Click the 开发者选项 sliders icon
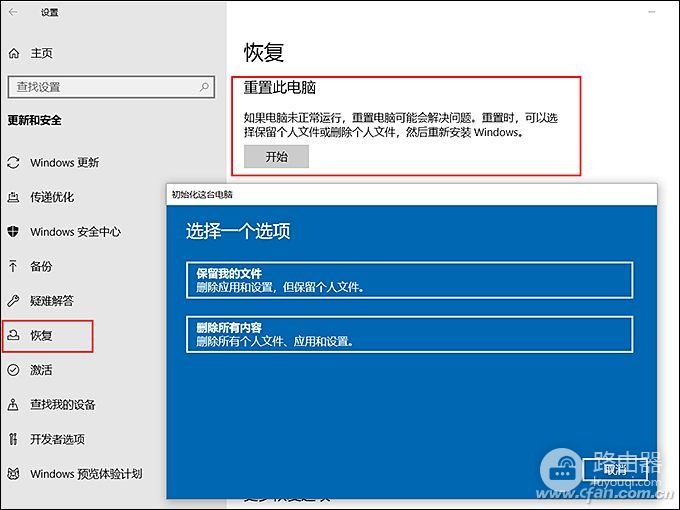Screen dimensions: 680x510 (x=13, y=439)
